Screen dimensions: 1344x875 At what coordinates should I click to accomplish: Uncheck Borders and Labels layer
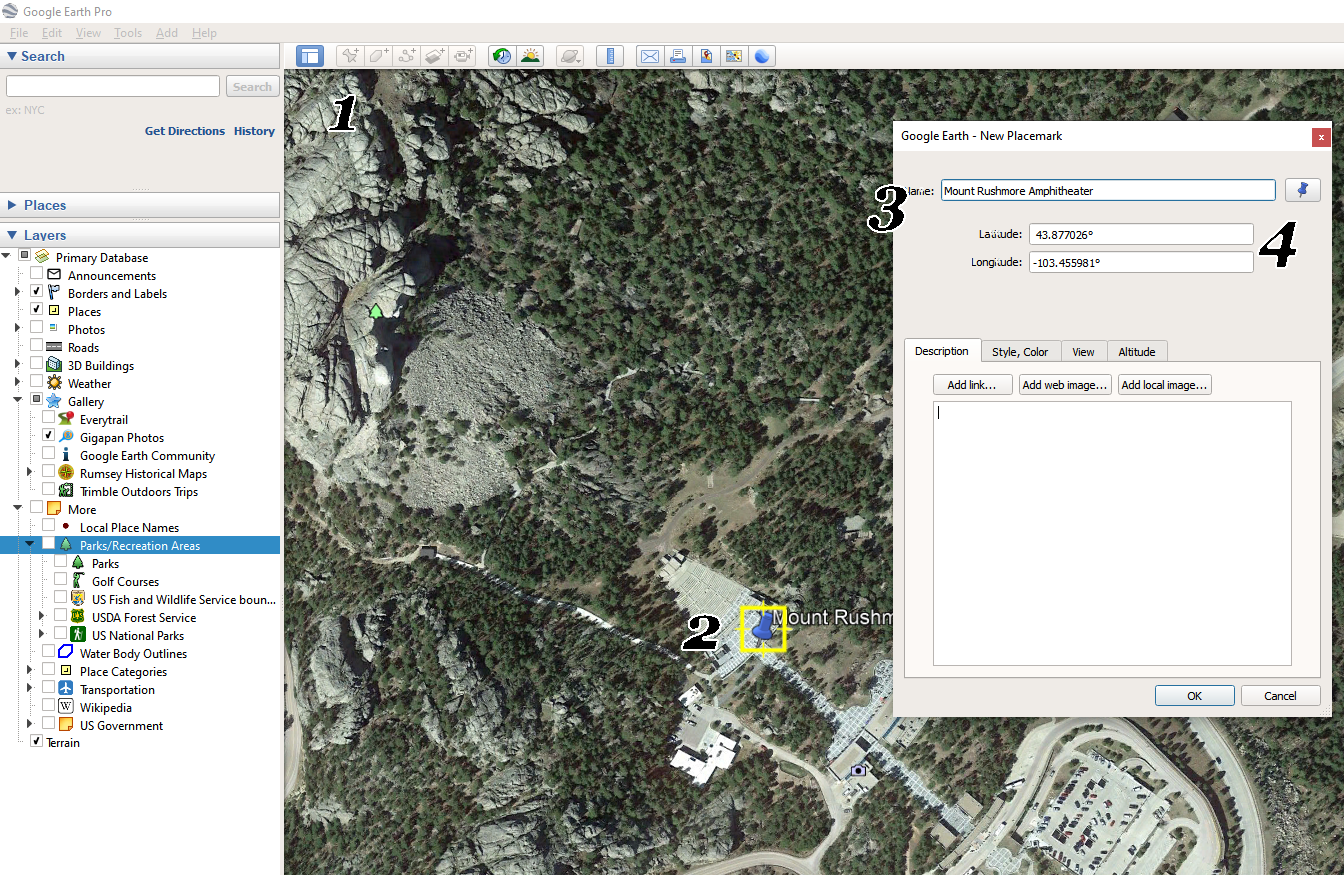(36, 293)
